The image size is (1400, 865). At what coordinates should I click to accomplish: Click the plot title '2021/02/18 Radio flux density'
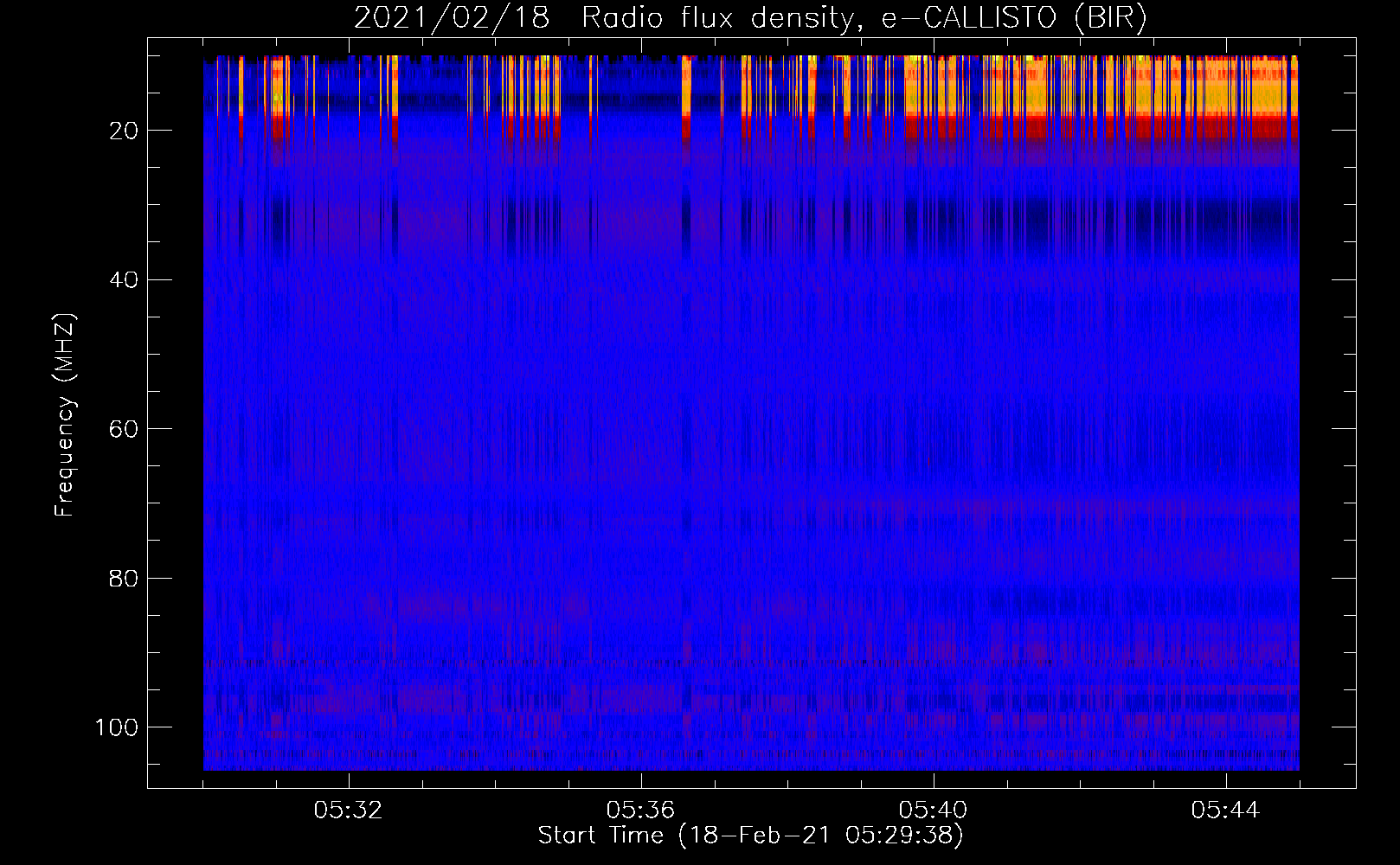point(603,18)
